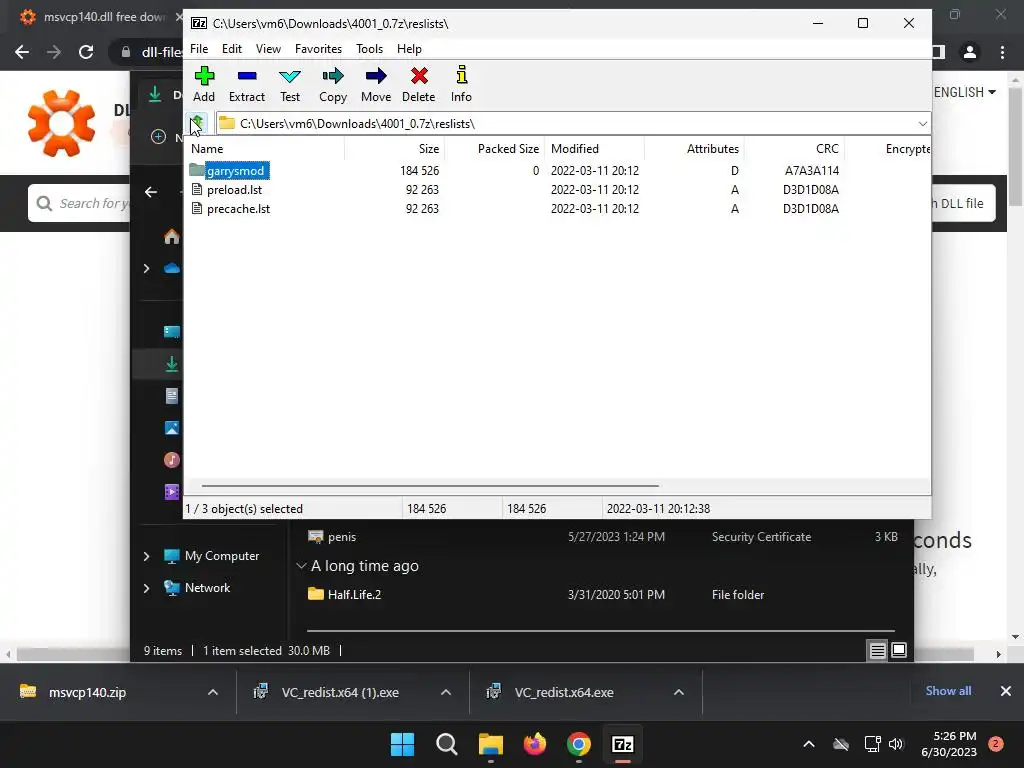Switch Explorer to details view

[x=877, y=650]
